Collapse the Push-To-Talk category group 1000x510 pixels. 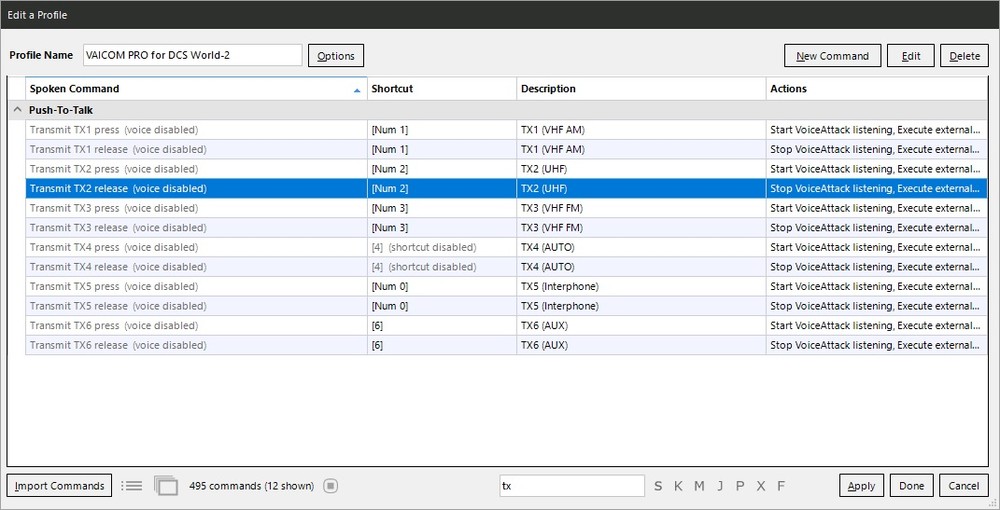(17, 110)
